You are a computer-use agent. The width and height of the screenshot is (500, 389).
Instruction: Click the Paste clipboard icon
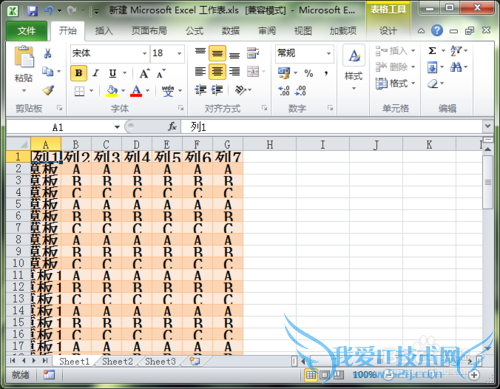(x=24, y=57)
